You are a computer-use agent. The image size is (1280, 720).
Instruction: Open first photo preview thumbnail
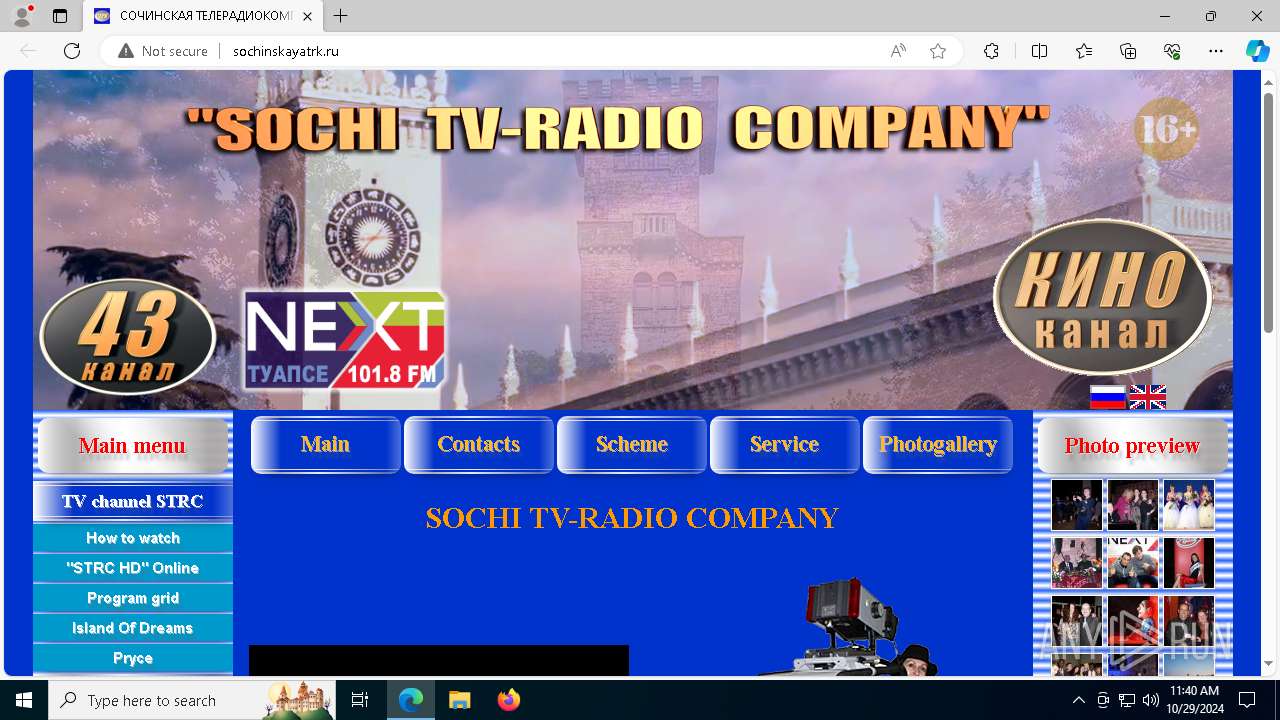point(1077,504)
